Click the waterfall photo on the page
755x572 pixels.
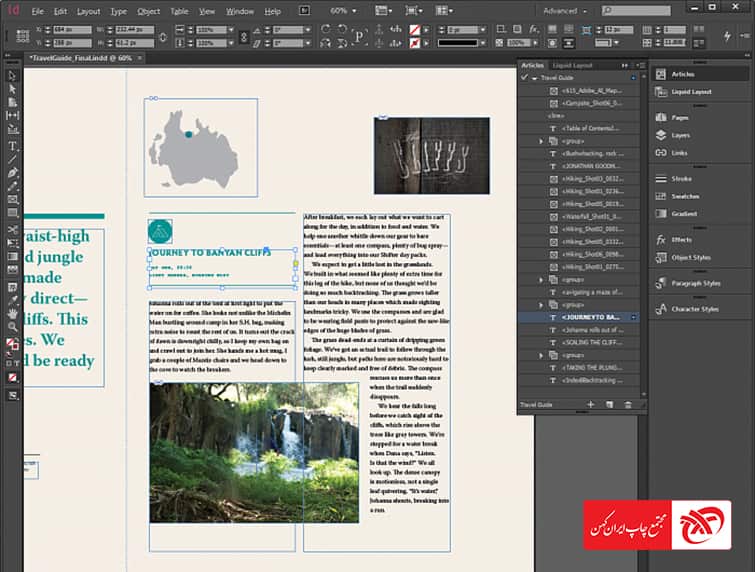point(254,453)
